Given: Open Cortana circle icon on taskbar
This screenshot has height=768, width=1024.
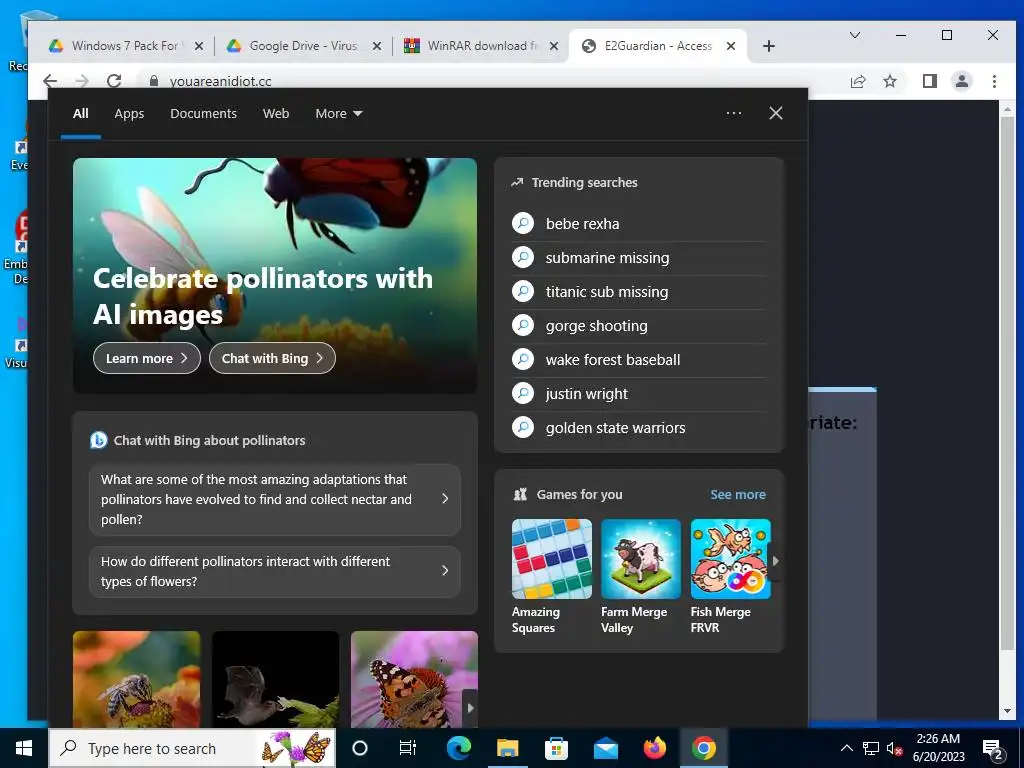Looking at the screenshot, I should [360, 748].
